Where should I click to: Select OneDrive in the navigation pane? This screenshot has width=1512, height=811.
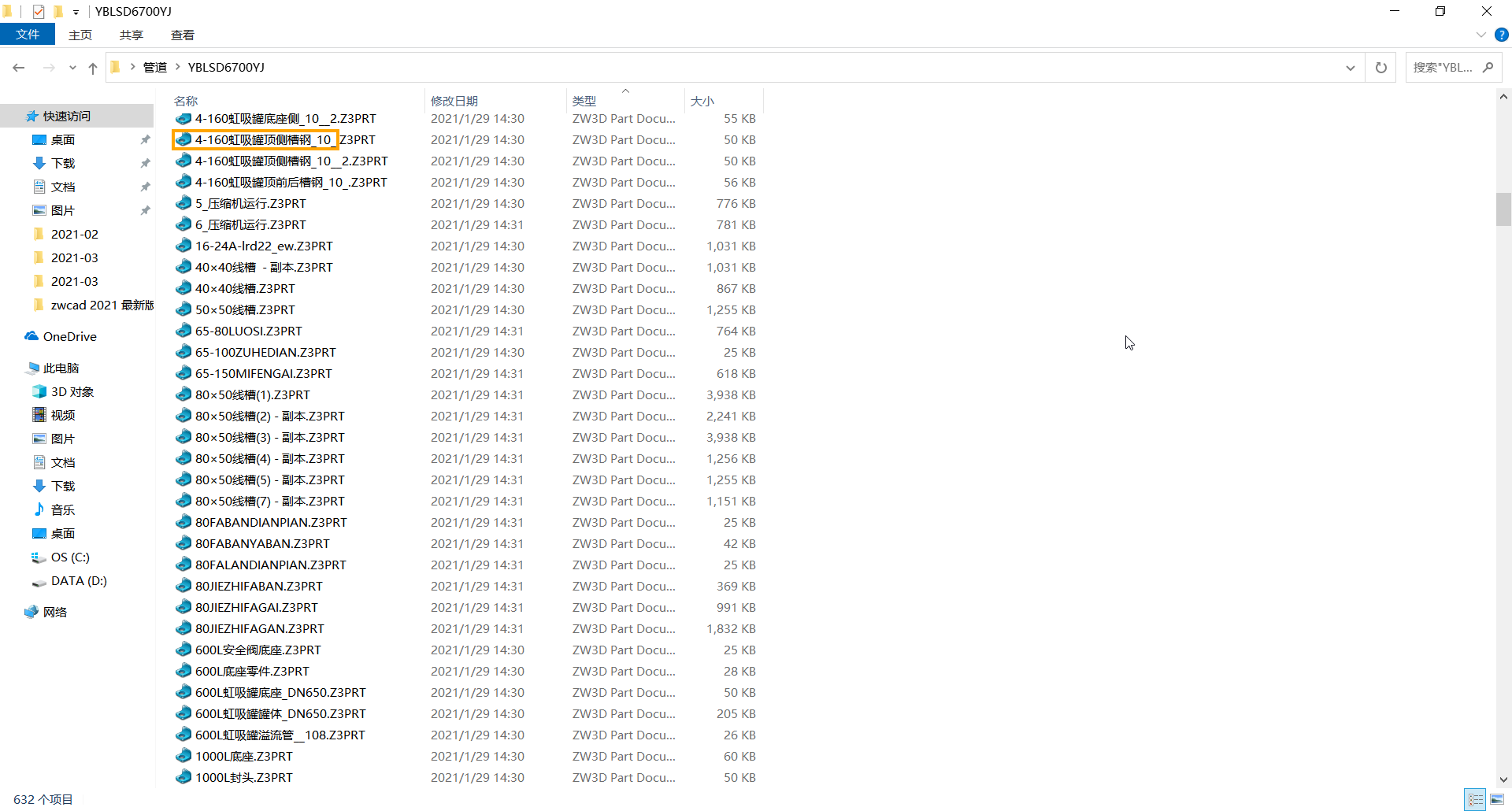click(70, 336)
